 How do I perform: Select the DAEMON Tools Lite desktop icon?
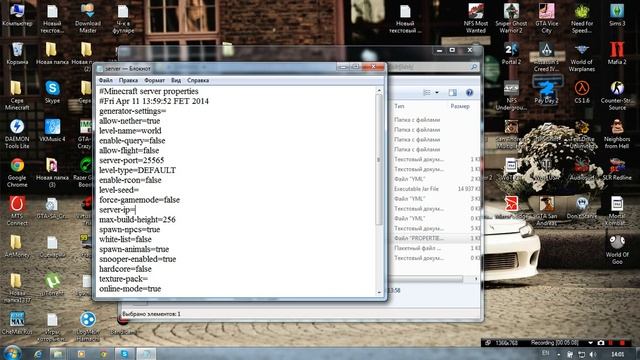click(17, 134)
